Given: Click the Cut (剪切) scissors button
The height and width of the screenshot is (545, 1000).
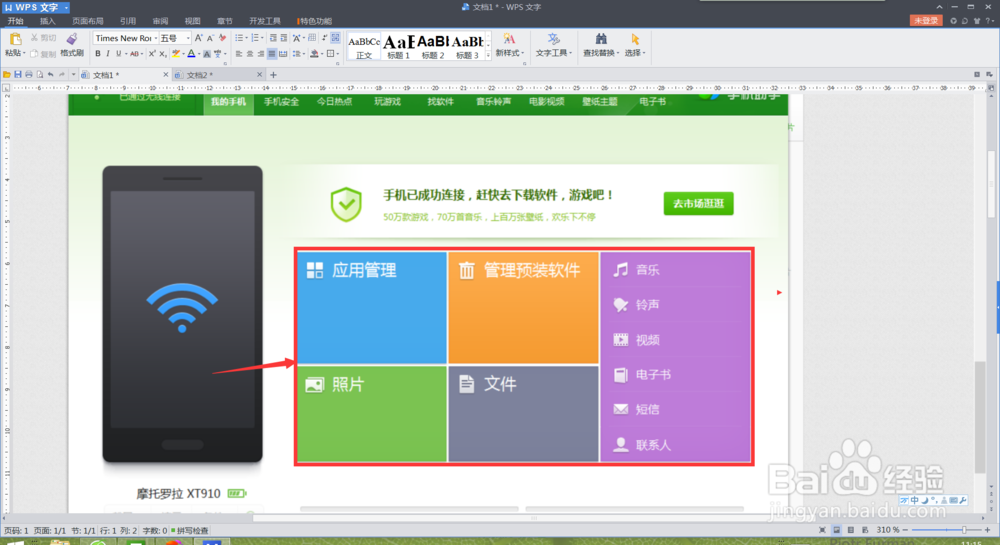Looking at the screenshot, I should 43,38.
